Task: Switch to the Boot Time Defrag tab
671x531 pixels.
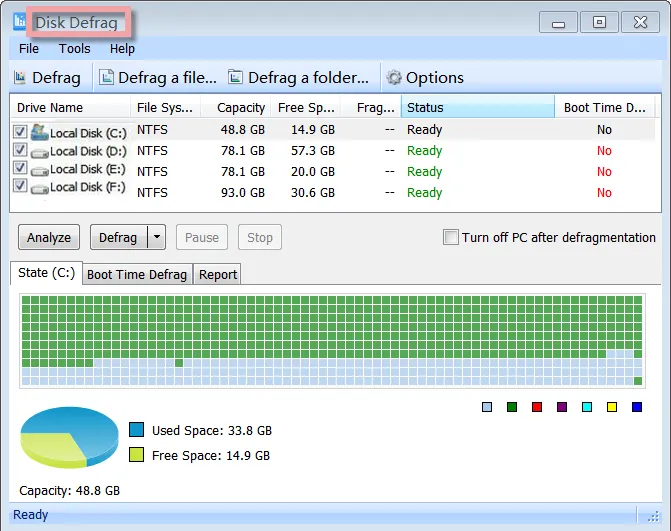Action: (x=137, y=274)
